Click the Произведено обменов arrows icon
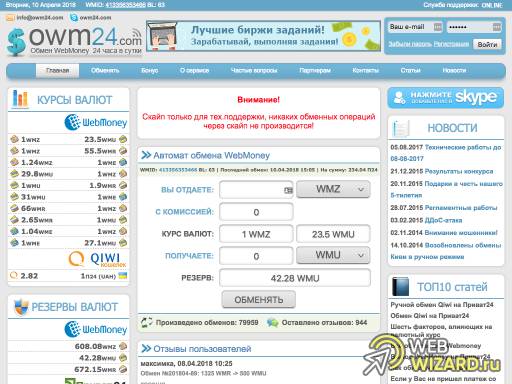The height and width of the screenshot is (384, 512). (x=147, y=322)
